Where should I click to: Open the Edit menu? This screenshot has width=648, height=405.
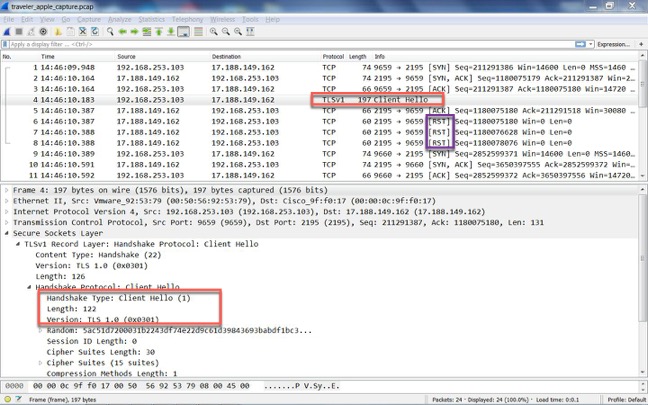pos(27,19)
